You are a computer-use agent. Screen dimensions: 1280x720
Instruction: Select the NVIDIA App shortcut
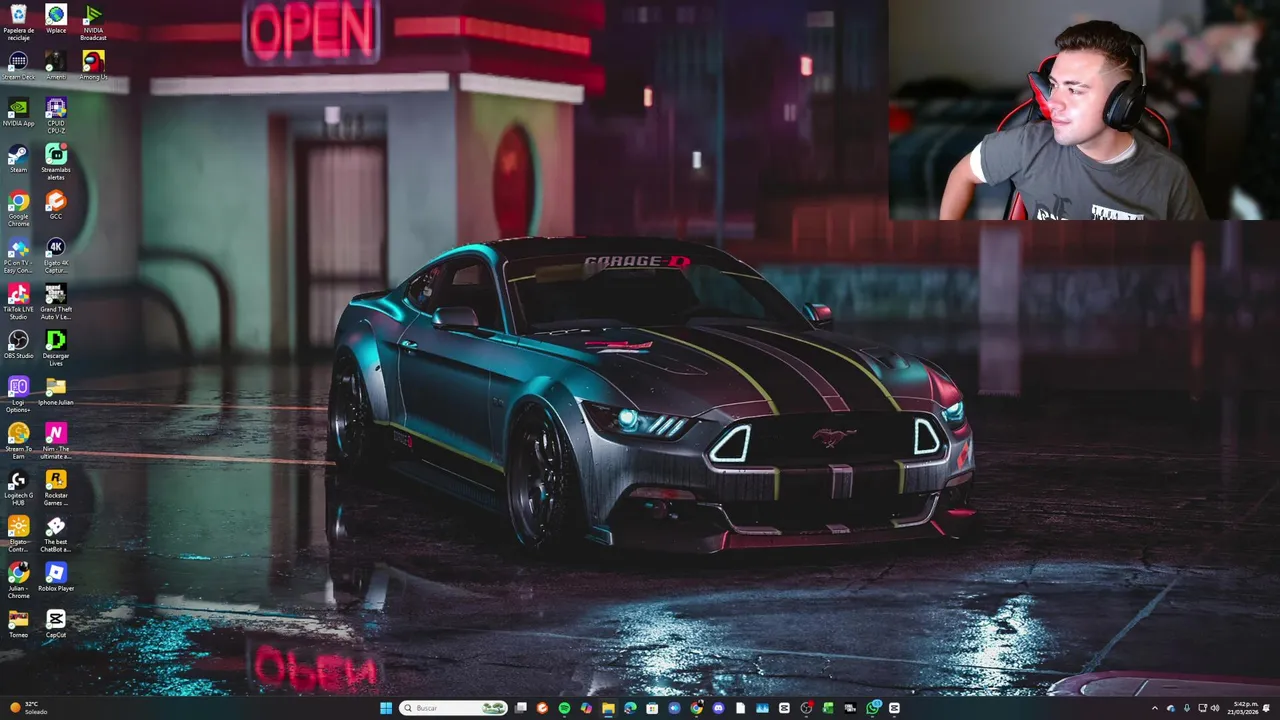pos(18,112)
